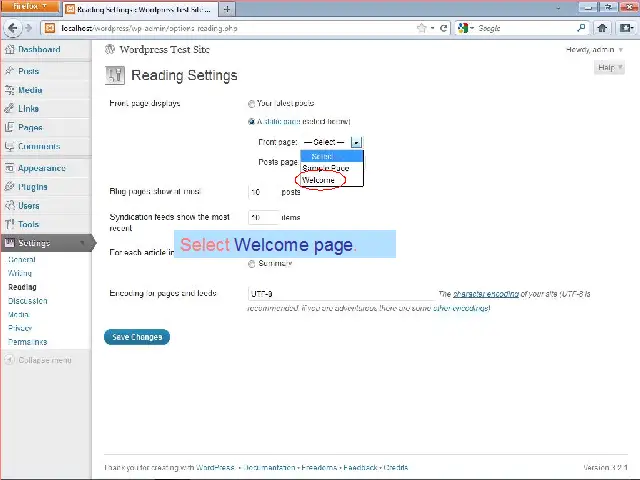Click the Save Changes button
Screen dimensions: 640x480
coord(137,337)
